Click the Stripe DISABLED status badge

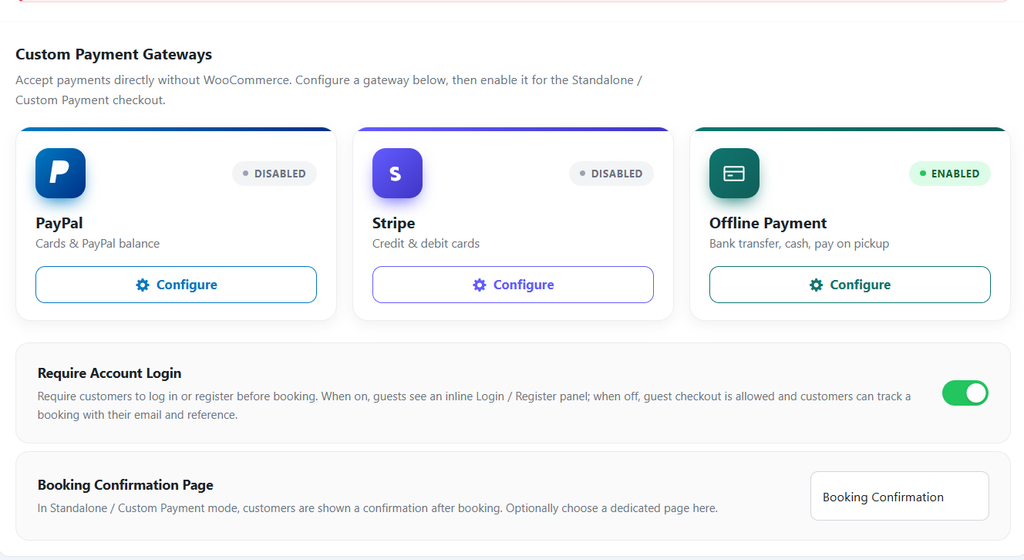click(611, 174)
